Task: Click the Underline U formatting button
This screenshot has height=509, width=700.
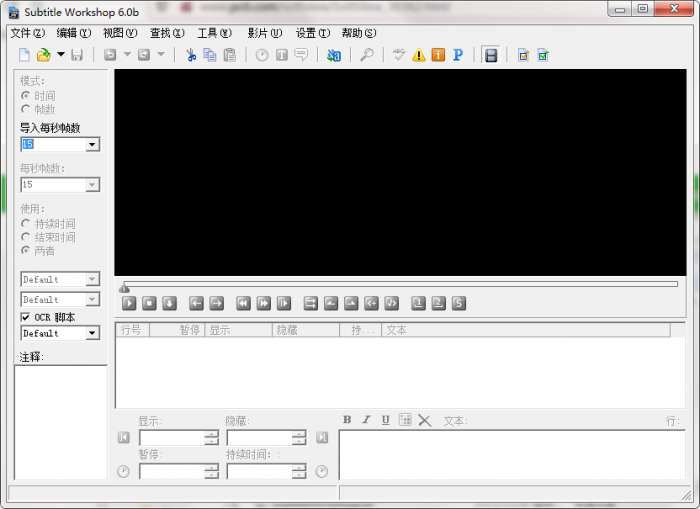Action: (x=386, y=420)
